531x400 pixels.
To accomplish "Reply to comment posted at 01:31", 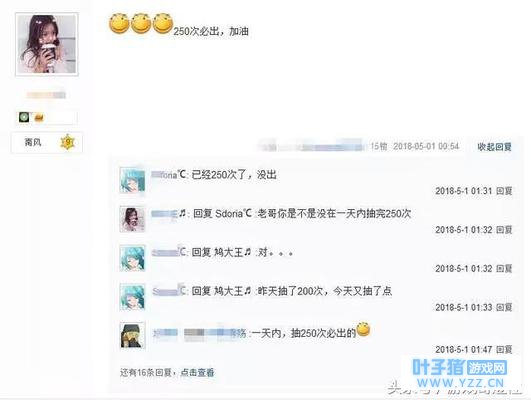I will point(504,191).
